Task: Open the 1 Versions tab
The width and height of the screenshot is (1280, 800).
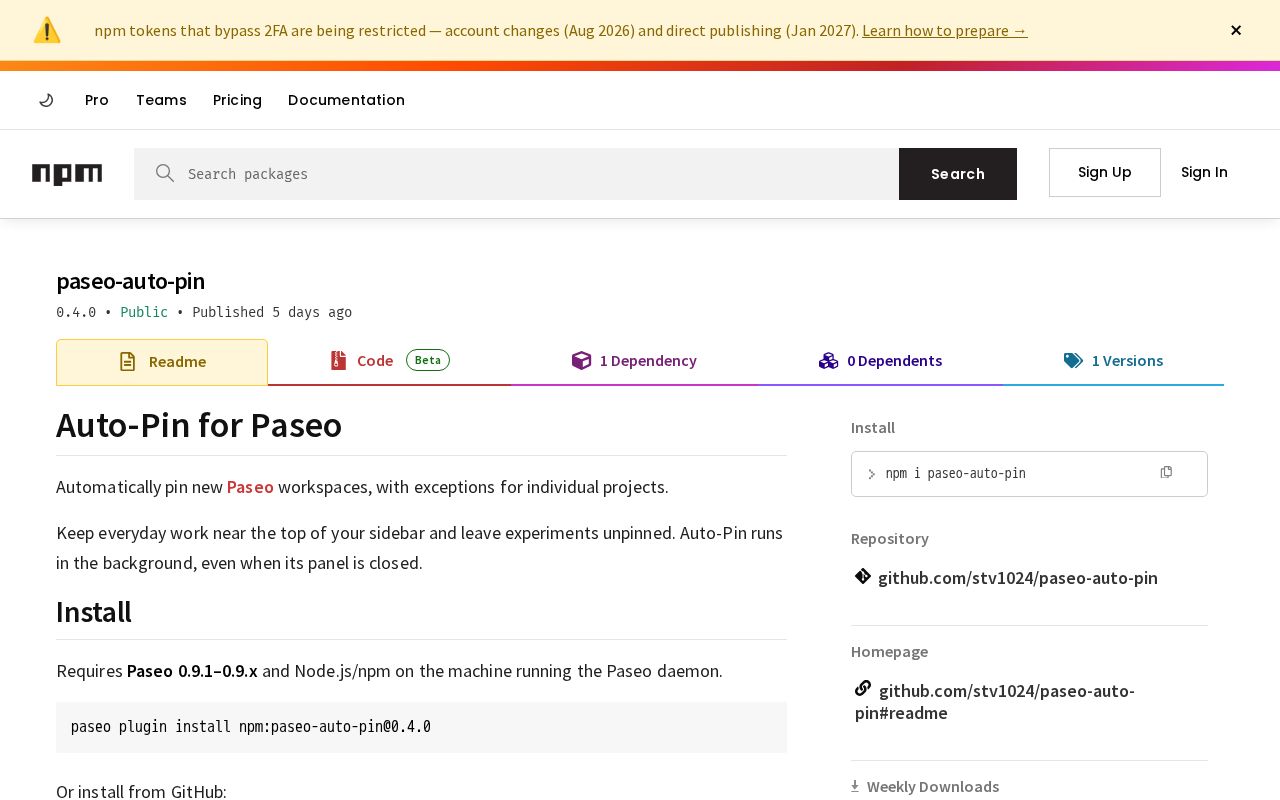Action: (1113, 361)
